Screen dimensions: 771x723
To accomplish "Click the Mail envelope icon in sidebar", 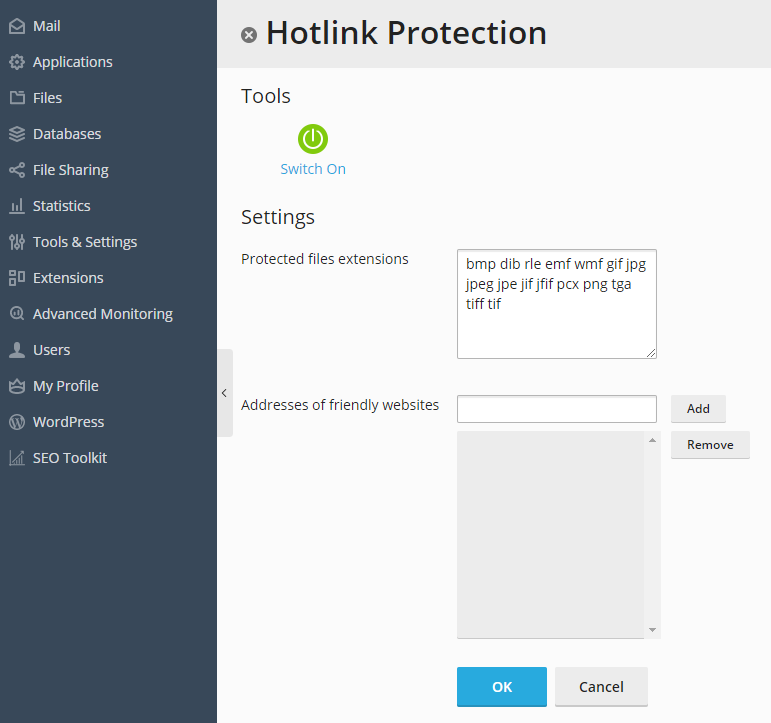I will [x=17, y=26].
